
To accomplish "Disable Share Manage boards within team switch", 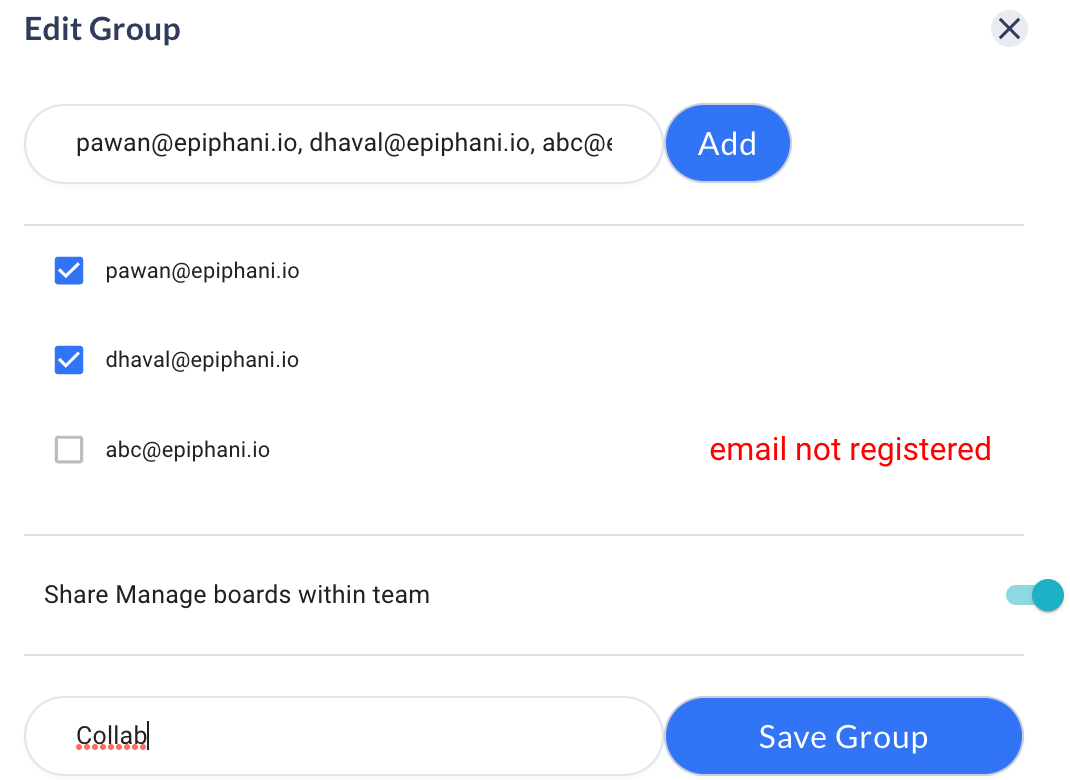I will pyautogui.click(x=1034, y=595).
